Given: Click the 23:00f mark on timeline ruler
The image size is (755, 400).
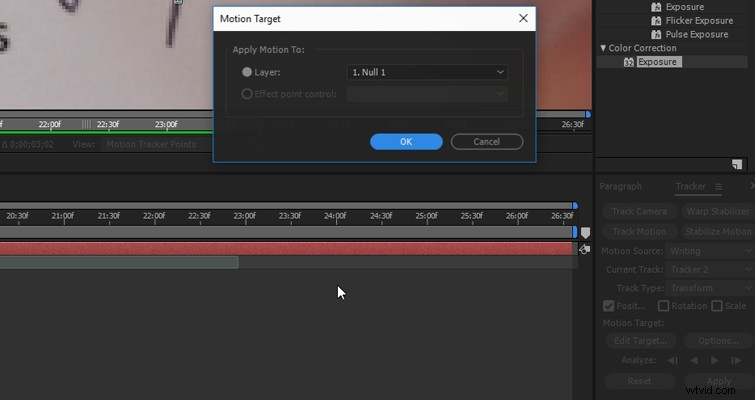Looking at the screenshot, I should (245, 216).
